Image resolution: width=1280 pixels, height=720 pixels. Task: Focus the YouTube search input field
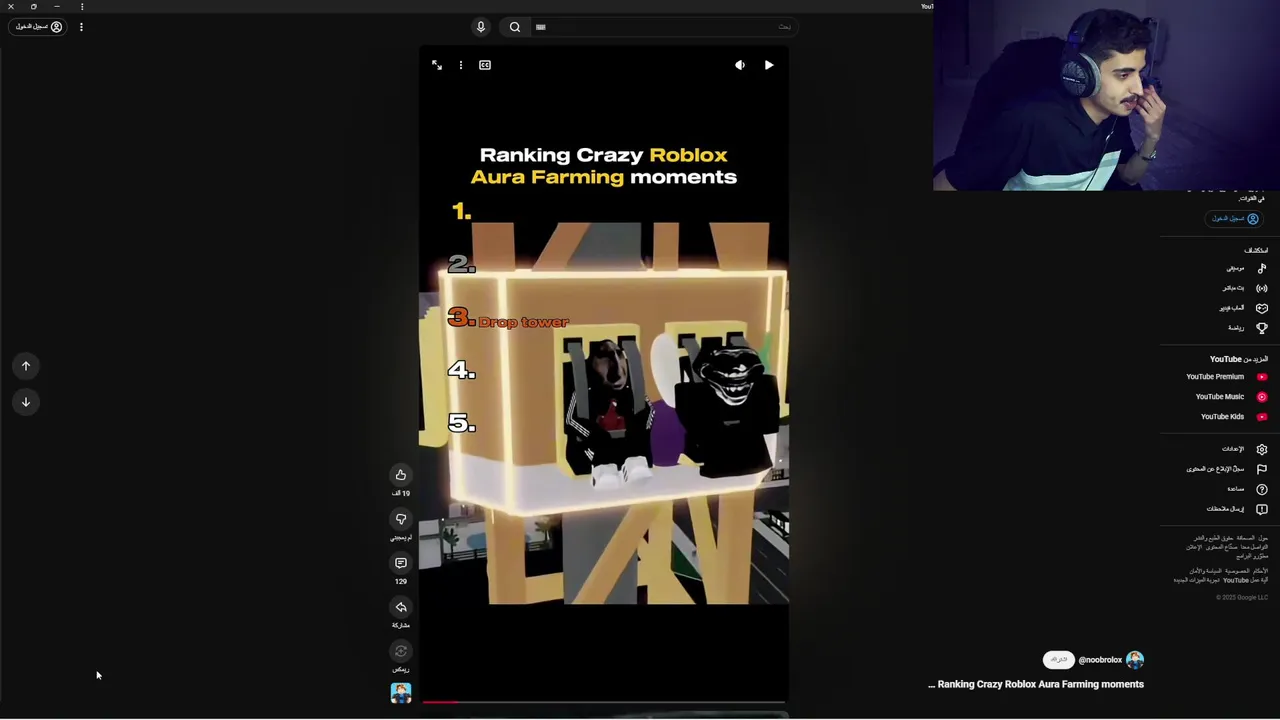pyautogui.click(x=664, y=27)
